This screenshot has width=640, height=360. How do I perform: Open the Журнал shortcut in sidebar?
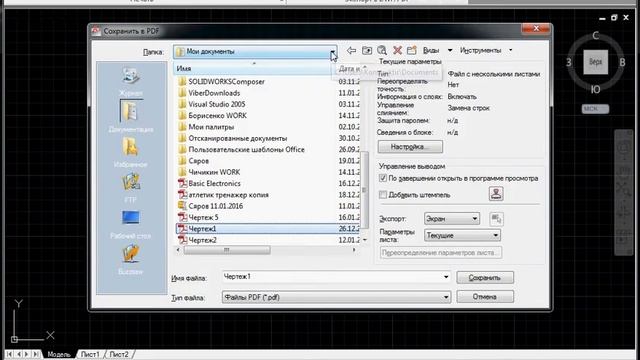pos(131,81)
